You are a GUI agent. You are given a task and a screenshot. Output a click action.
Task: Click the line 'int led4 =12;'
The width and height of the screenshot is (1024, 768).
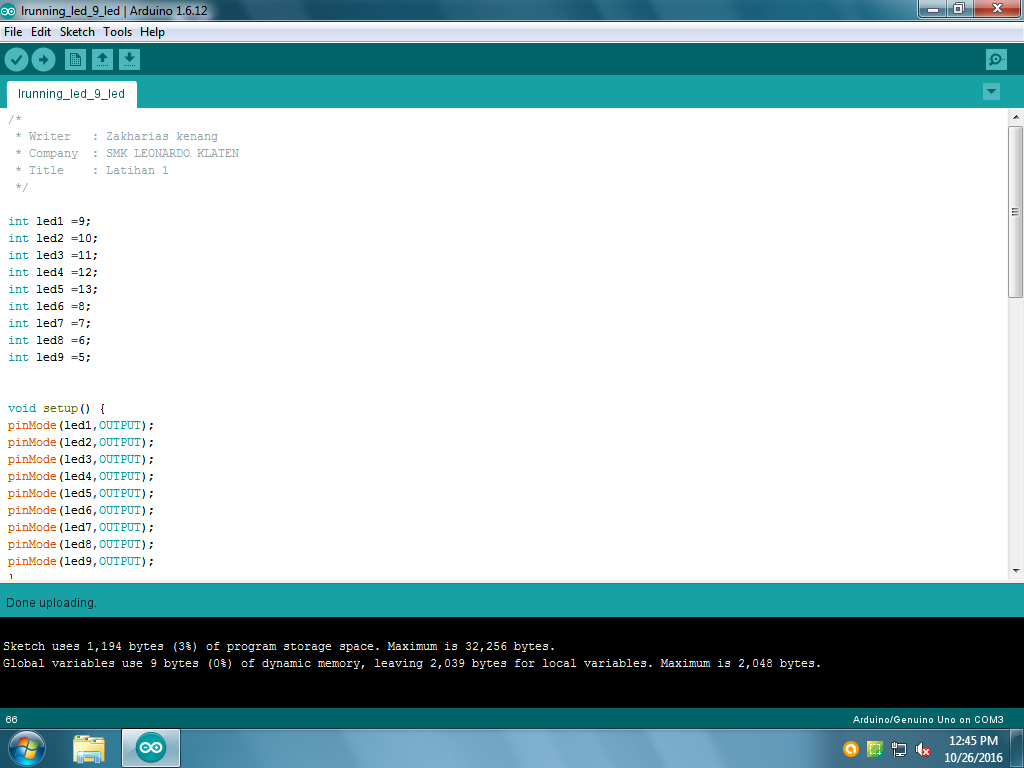pyautogui.click(x=53, y=272)
